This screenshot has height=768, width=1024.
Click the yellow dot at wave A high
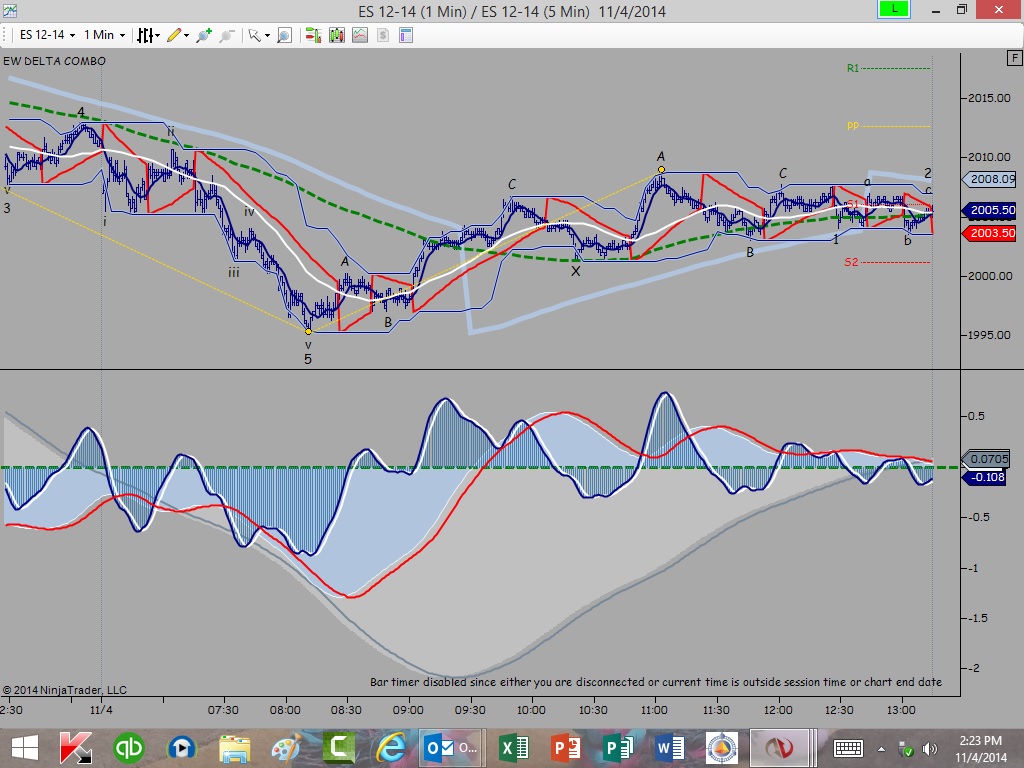coord(662,170)
